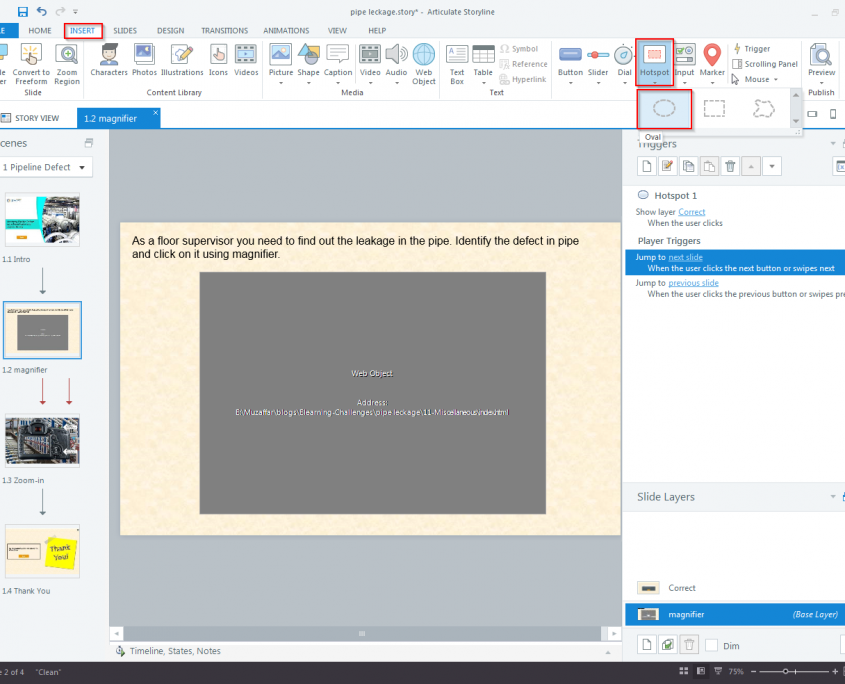Click the 'previous slide' trigger link
The height and width of the screenshot is (684, 845).
coord(693,283)
